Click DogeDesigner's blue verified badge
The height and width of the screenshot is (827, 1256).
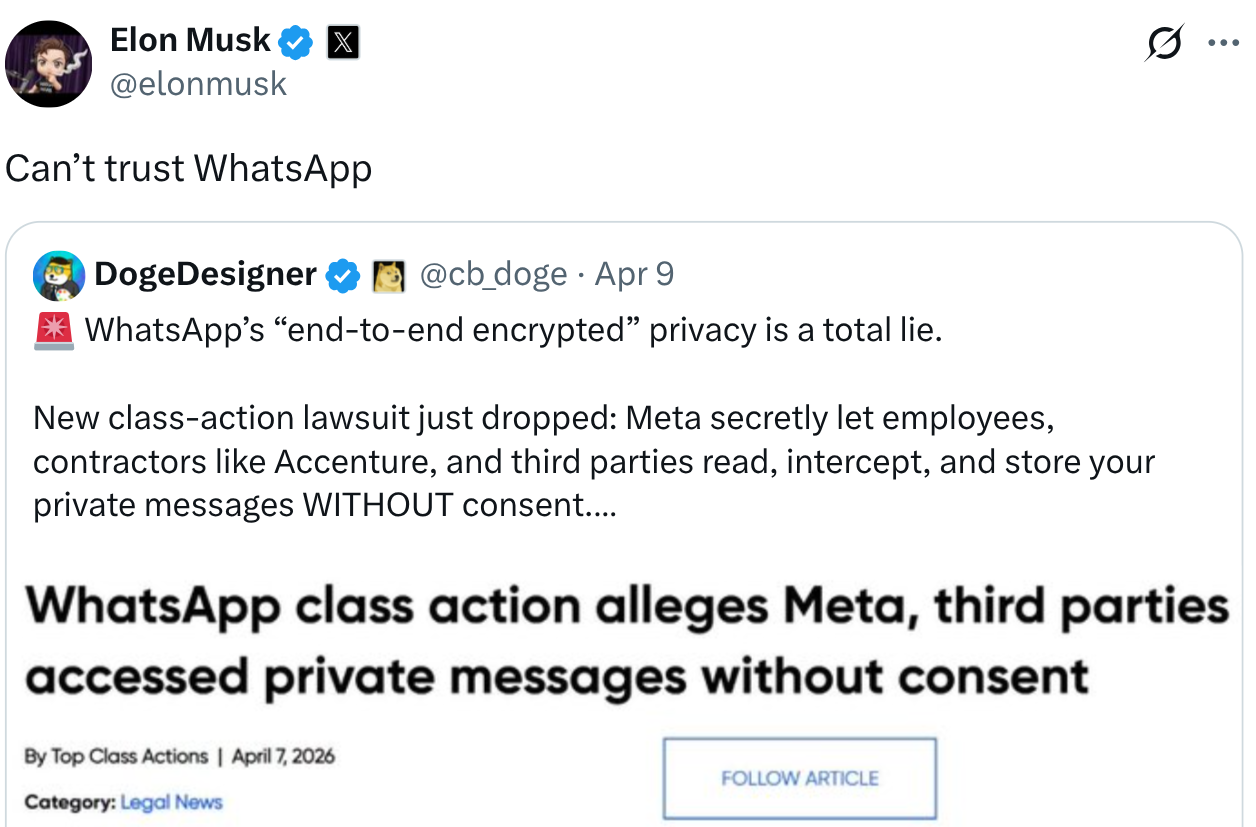point(344,275)
